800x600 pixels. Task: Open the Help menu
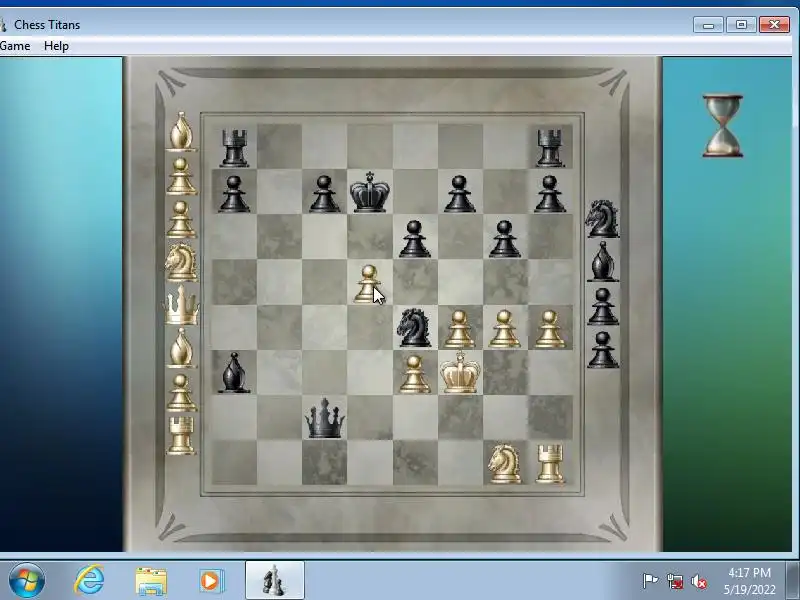pos(56,46)
